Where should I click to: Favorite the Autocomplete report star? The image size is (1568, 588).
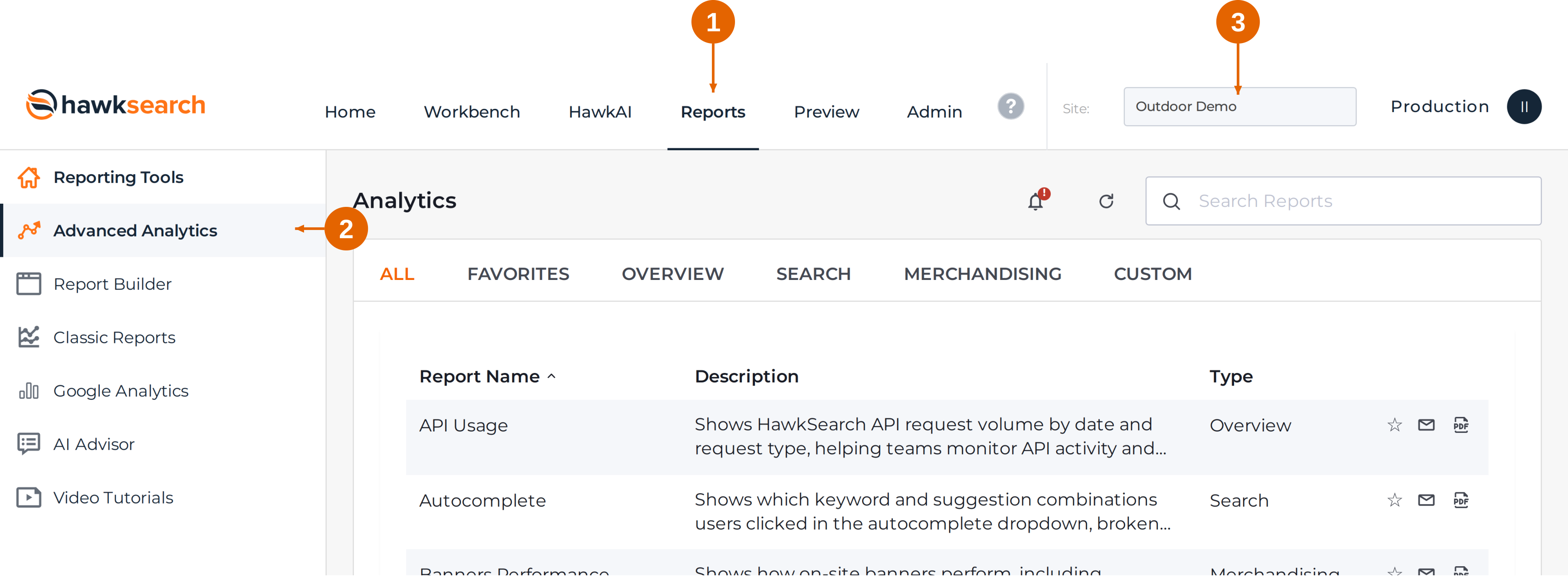(1395, 500)
